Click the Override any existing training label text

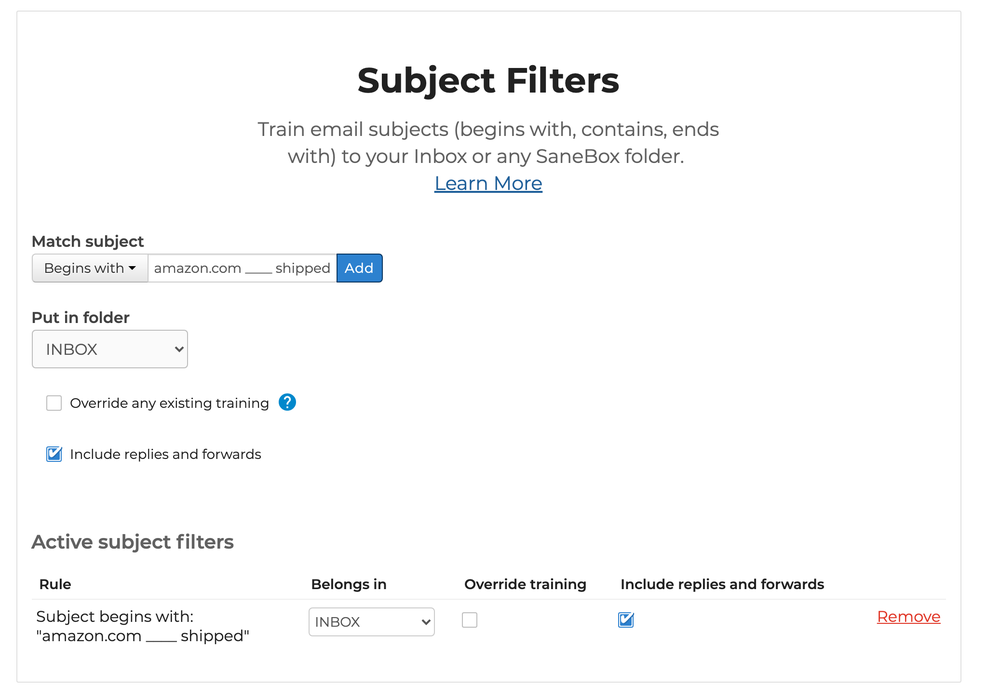169,403
